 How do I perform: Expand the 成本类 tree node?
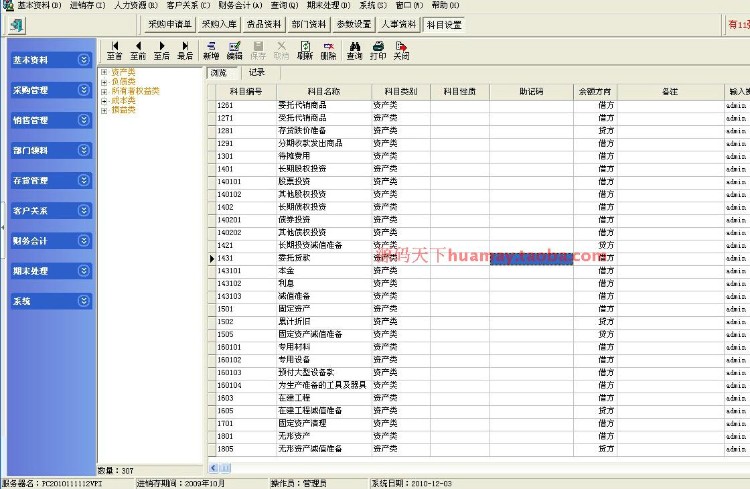point(104,101)
